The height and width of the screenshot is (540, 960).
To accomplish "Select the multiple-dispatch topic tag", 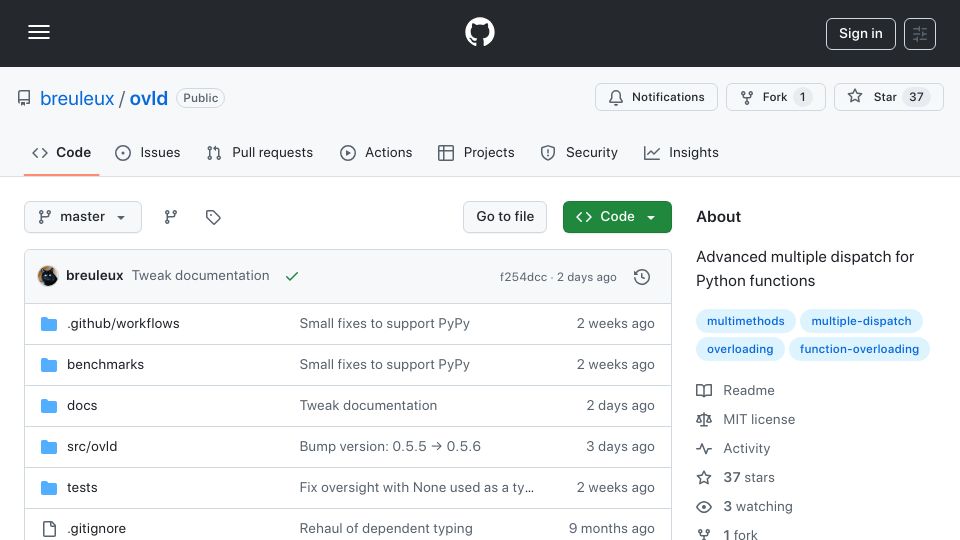I will (x=861, y=321).
